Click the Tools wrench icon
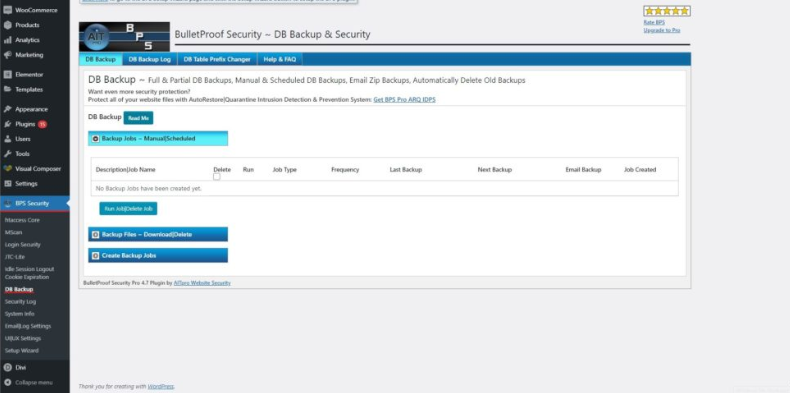Image resolution: width=790 pixels, height=393 pixels. tap(8, 154)
